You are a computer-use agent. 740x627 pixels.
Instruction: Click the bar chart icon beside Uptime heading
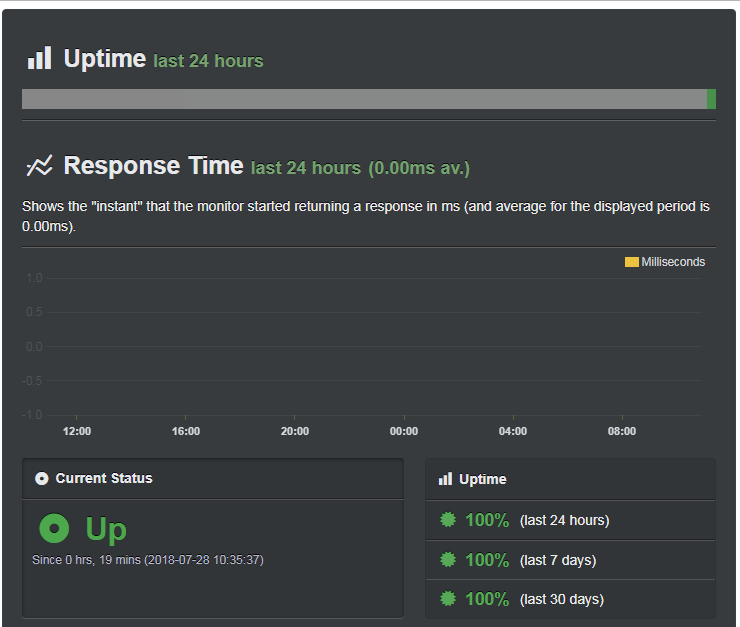pos(40,58)
